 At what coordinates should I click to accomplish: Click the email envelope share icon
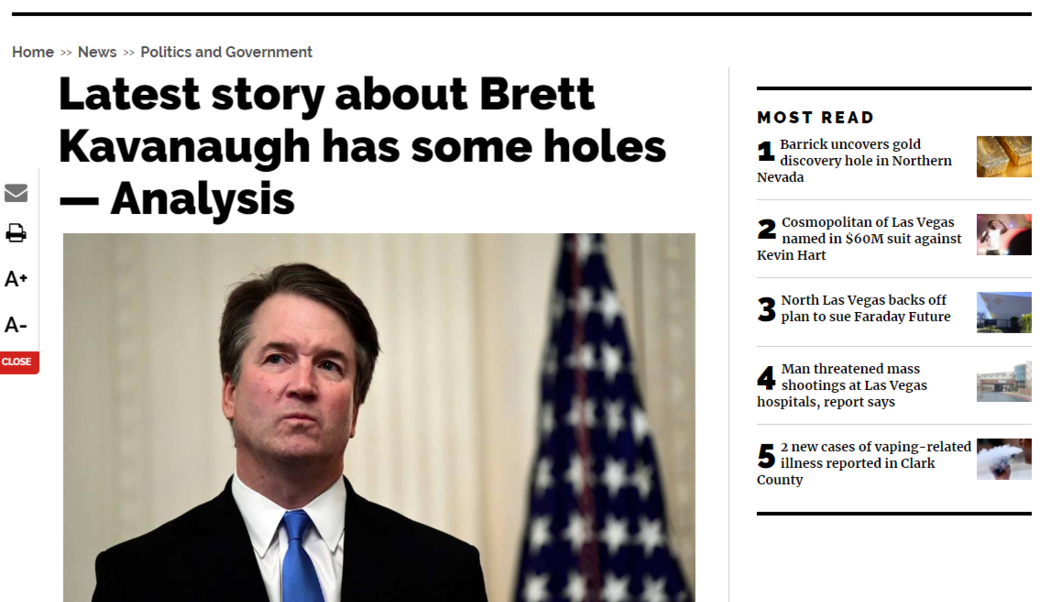pyautogui.click(x=16, y=193)
